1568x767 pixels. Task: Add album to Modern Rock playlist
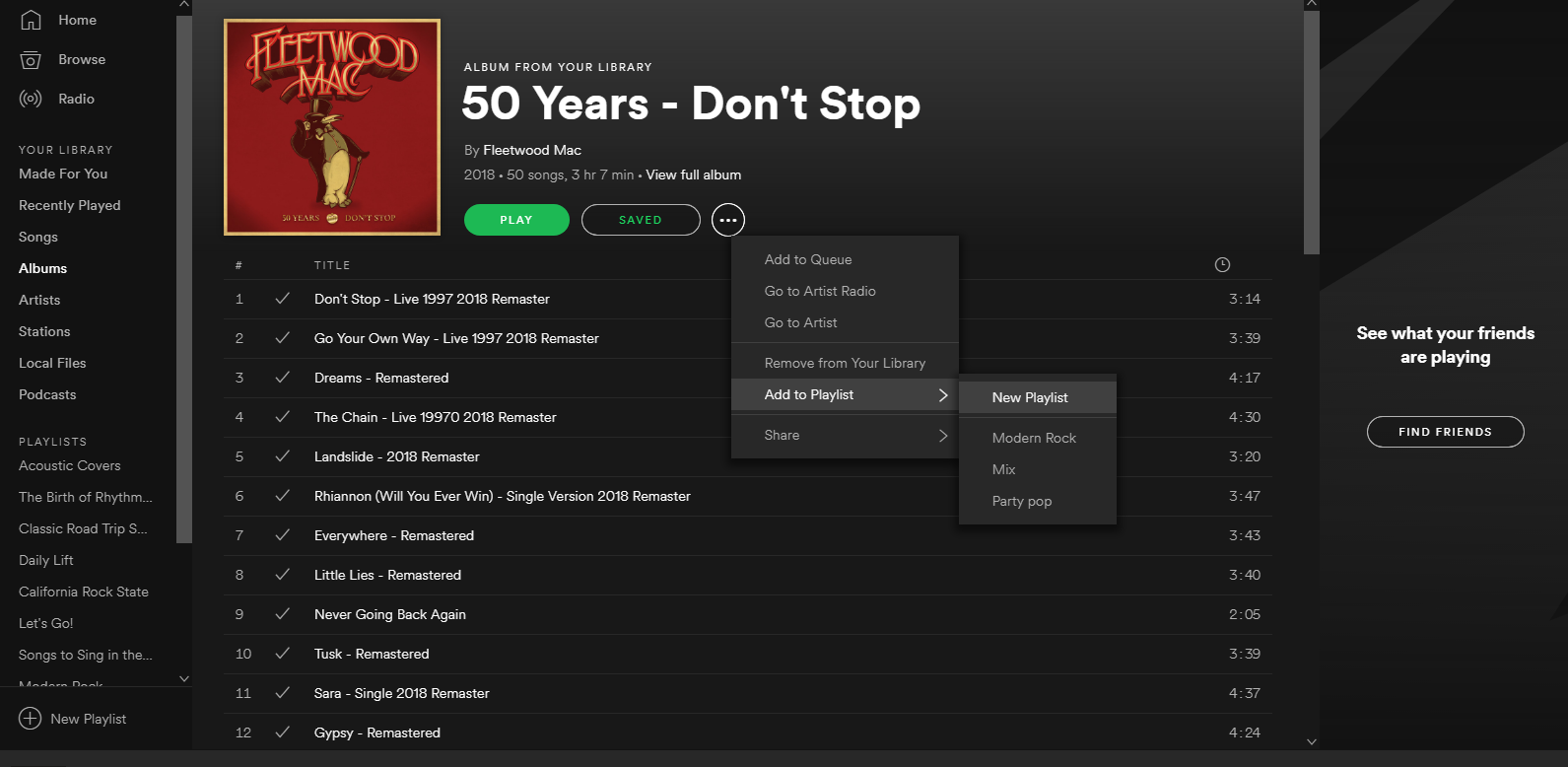tap(1038, 438)
